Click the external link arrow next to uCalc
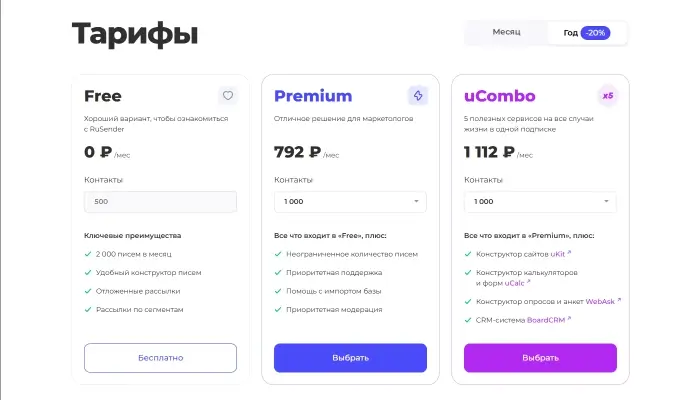The width and height of the screenshot is (700, 400). click(x=529, y=281)
